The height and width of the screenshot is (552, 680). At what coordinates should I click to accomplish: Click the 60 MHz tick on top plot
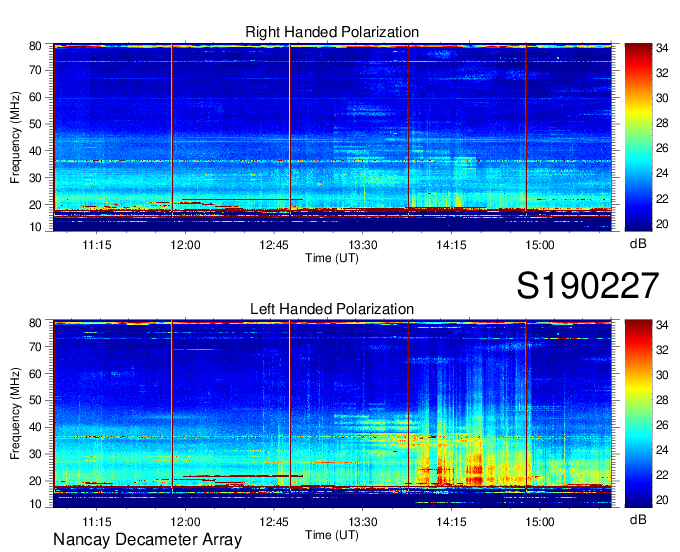click(35, 97)
